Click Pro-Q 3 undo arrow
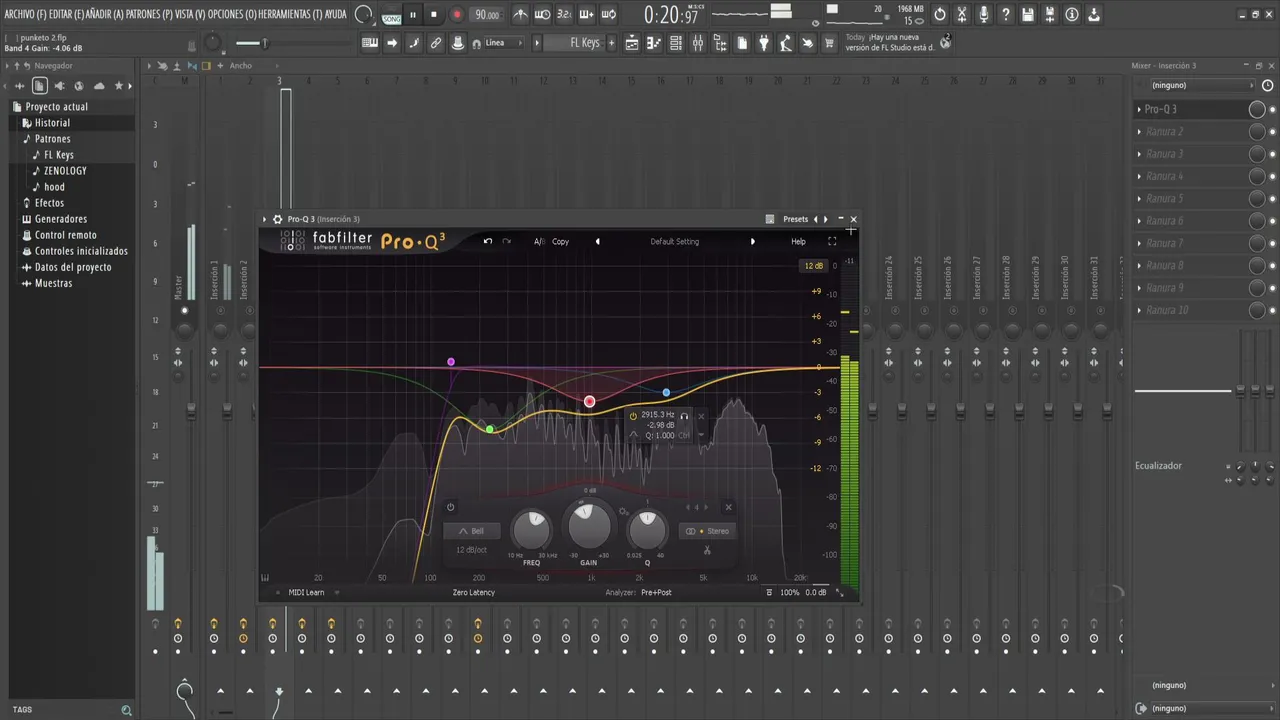The height and width of the screenshot is (720, 1280). [x=488, y=241]
